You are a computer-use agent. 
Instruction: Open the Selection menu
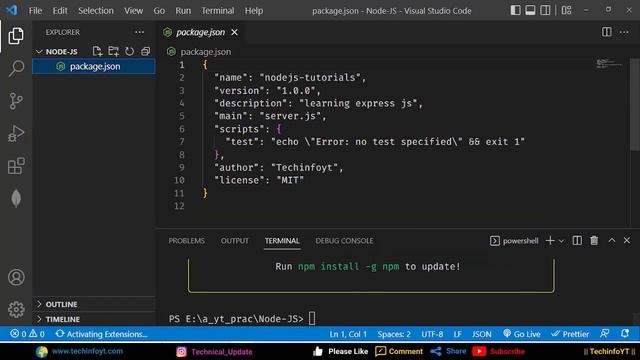[x=96, y=11]
